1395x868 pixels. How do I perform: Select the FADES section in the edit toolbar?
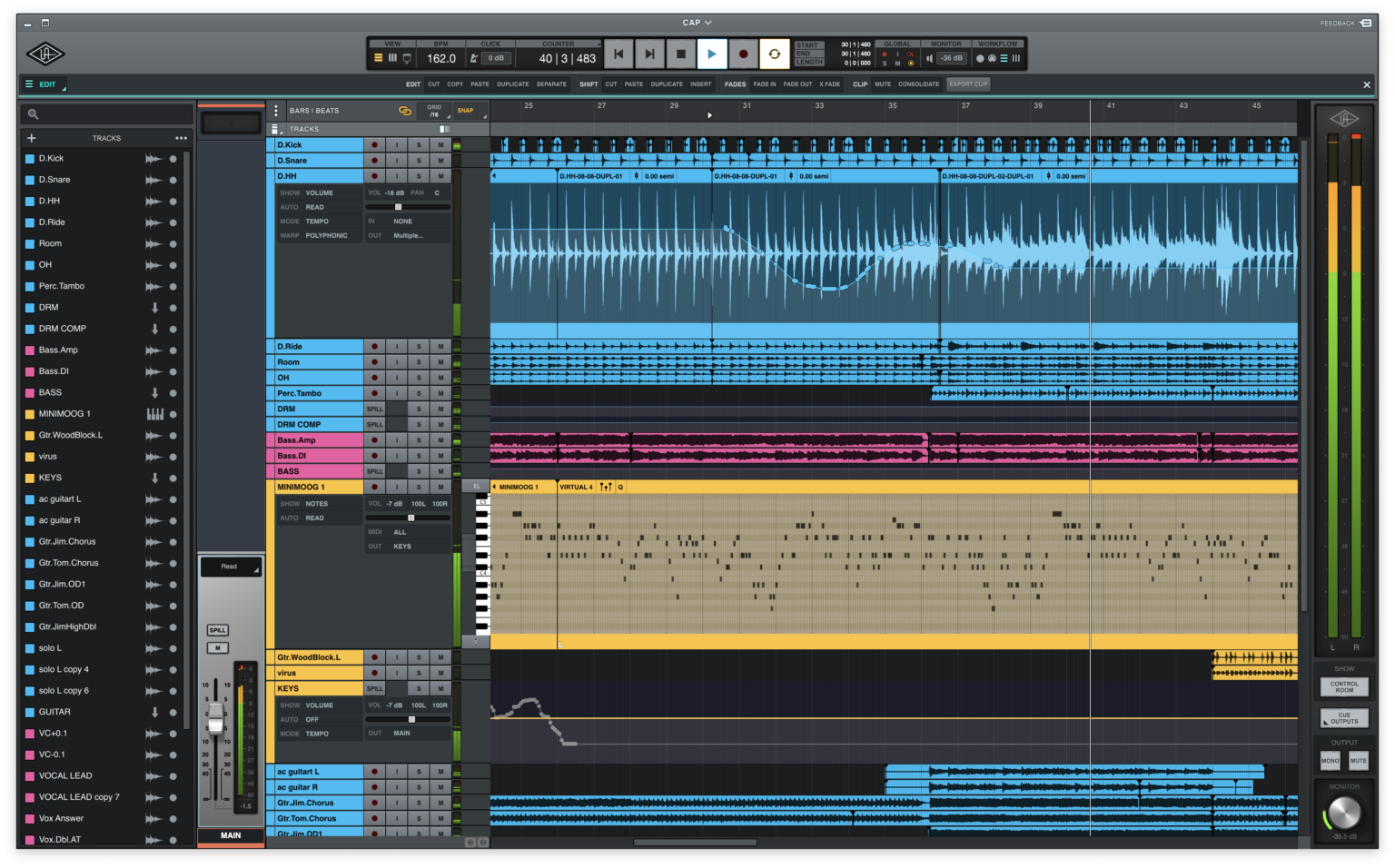735,84
